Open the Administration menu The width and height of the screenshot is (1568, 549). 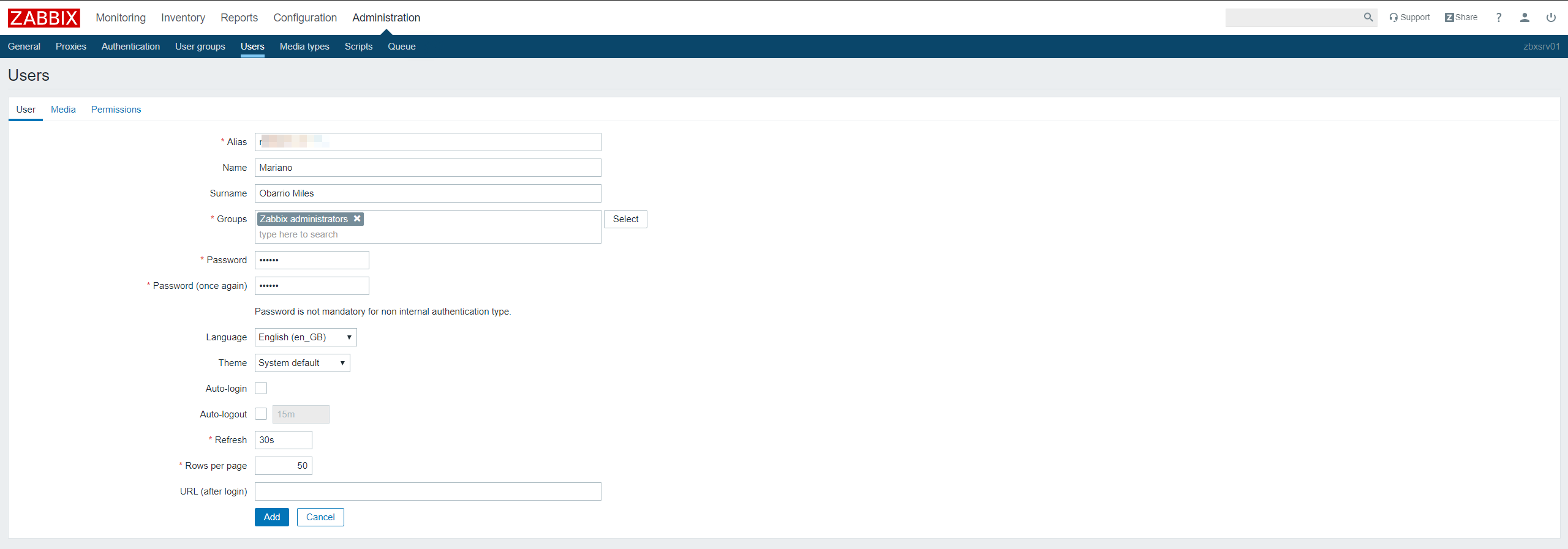tap(386, 18)
